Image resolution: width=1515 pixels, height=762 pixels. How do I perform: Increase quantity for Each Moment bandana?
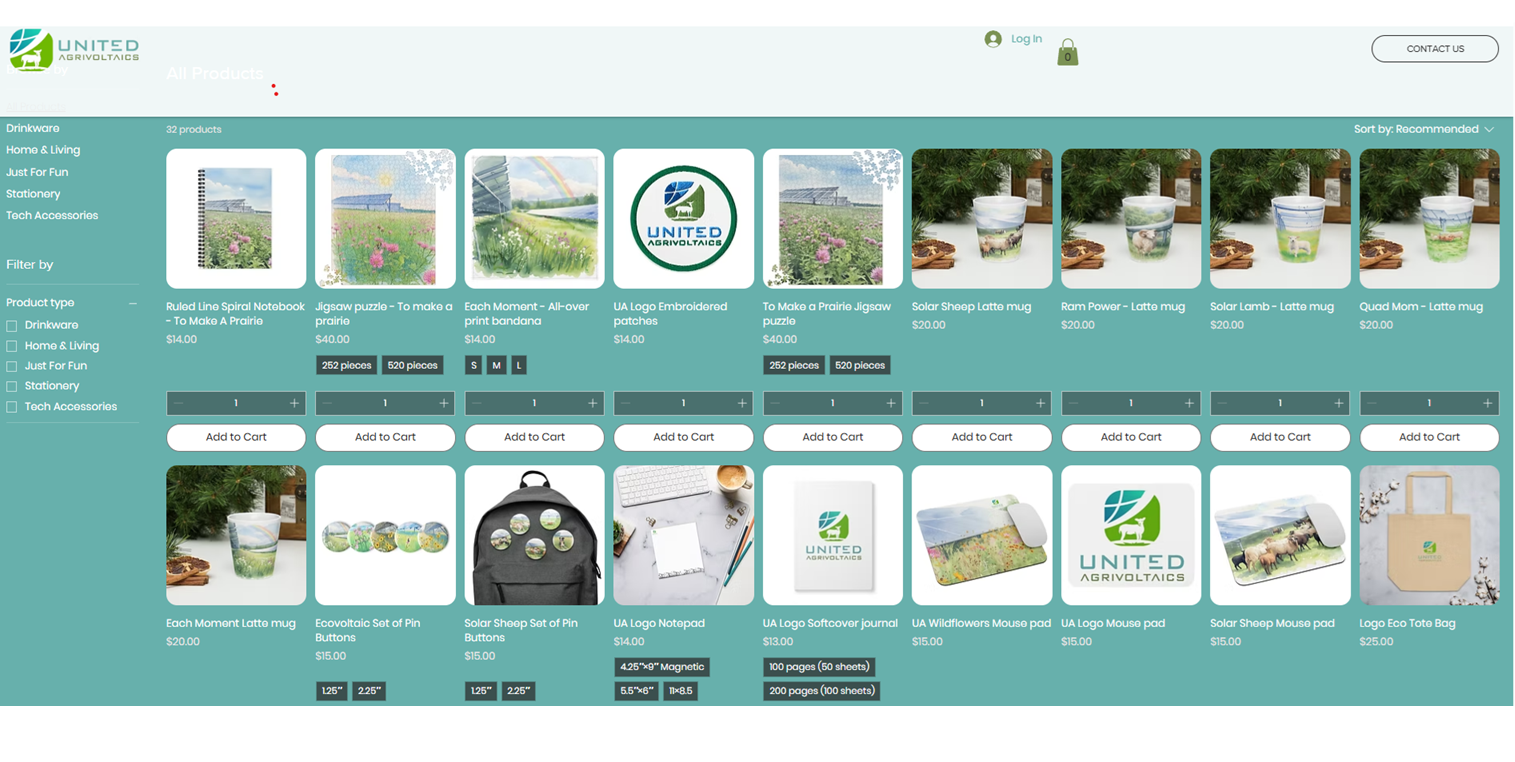click(593, 403)
